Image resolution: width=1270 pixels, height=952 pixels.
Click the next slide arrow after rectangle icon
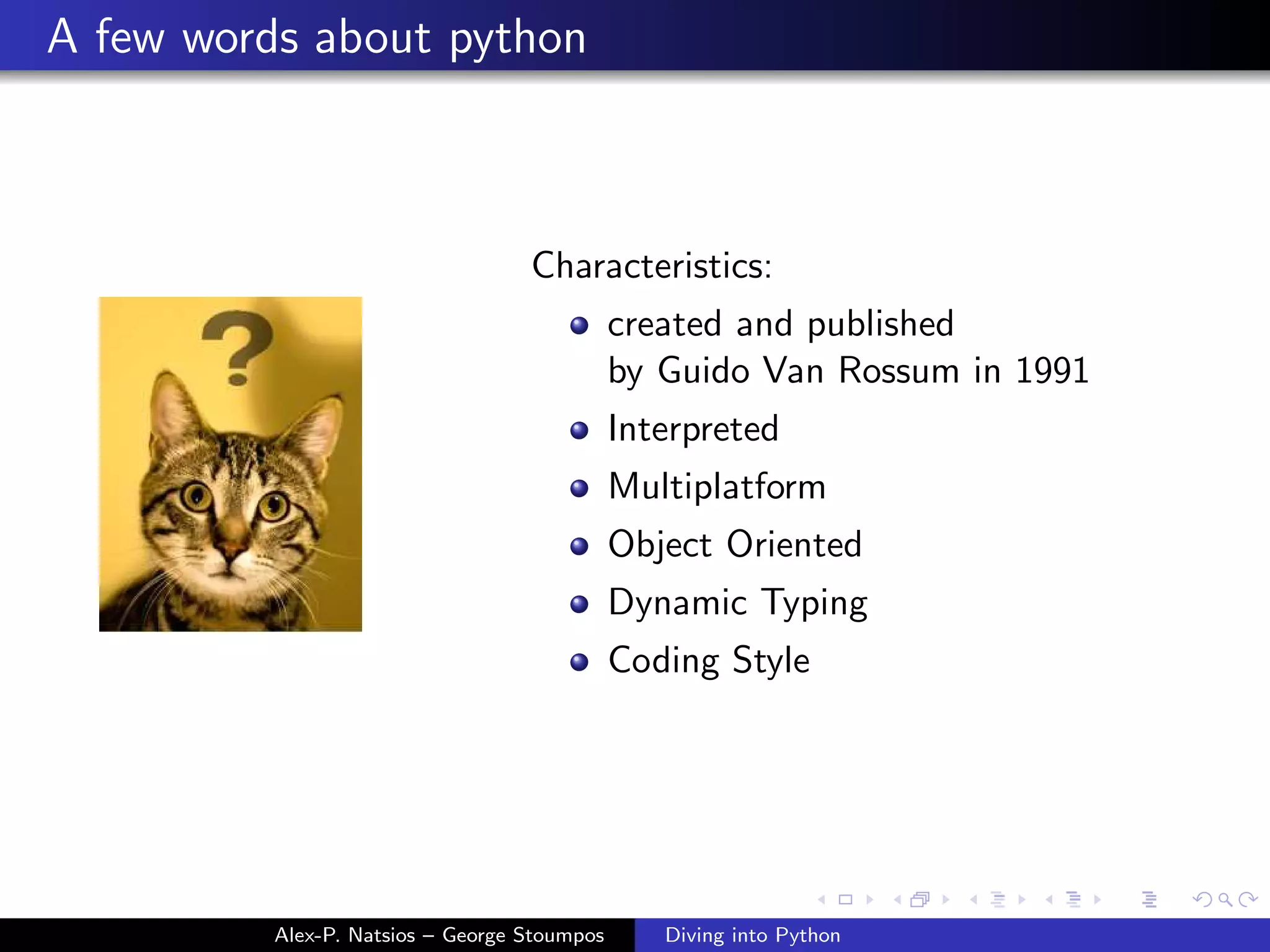tap(869, 899)
